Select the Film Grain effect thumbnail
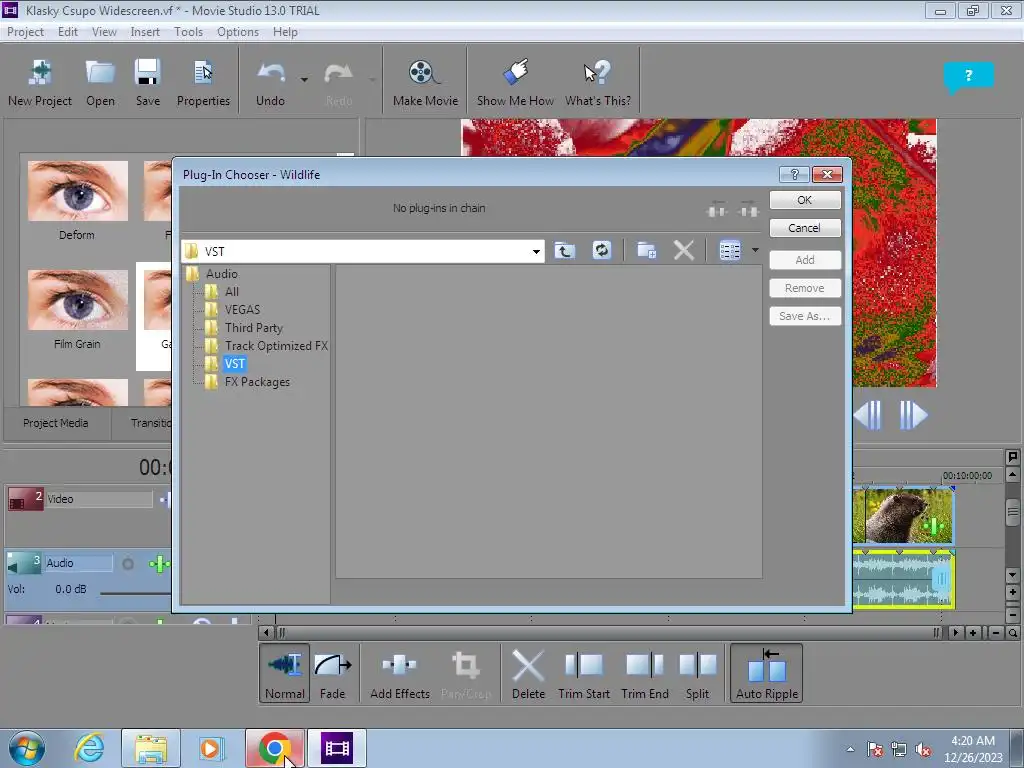Screen dimensions: 1024x768 coord(78,300)
